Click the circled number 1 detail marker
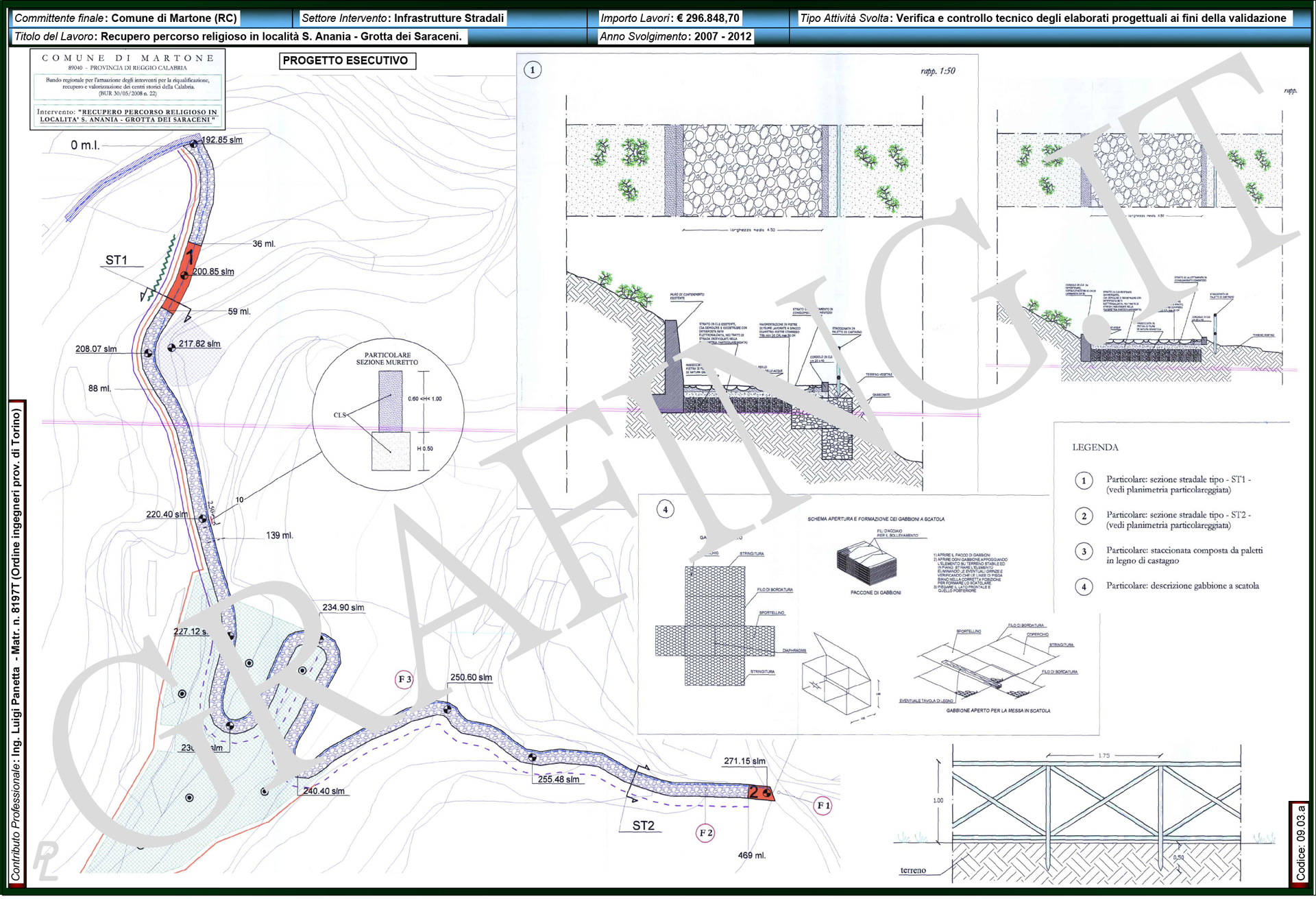1316x899 pixels. [533, 70]
